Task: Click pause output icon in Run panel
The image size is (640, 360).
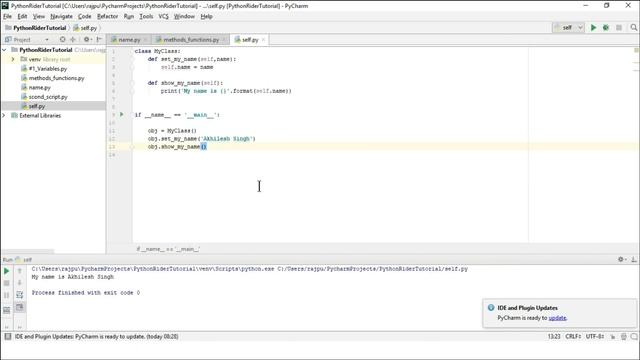Action: 7,295
